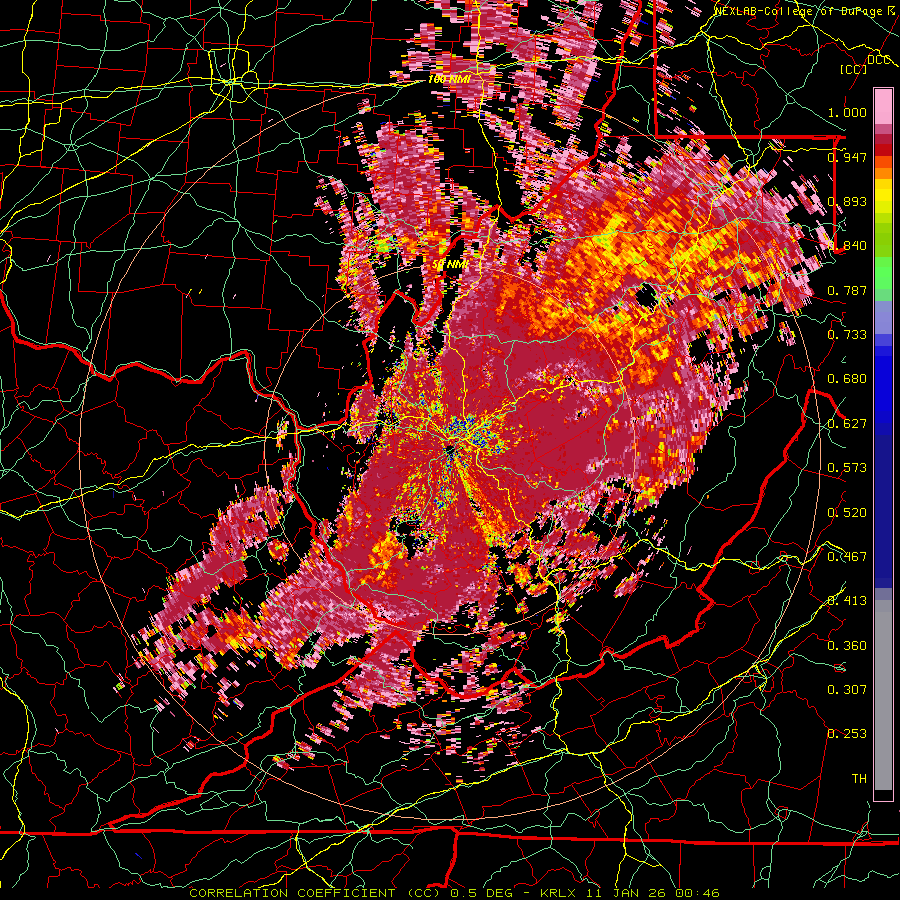This screenshot has width=900, height=900.
Task: Pick the bright green band on color bar
Action: click(883, 273)
